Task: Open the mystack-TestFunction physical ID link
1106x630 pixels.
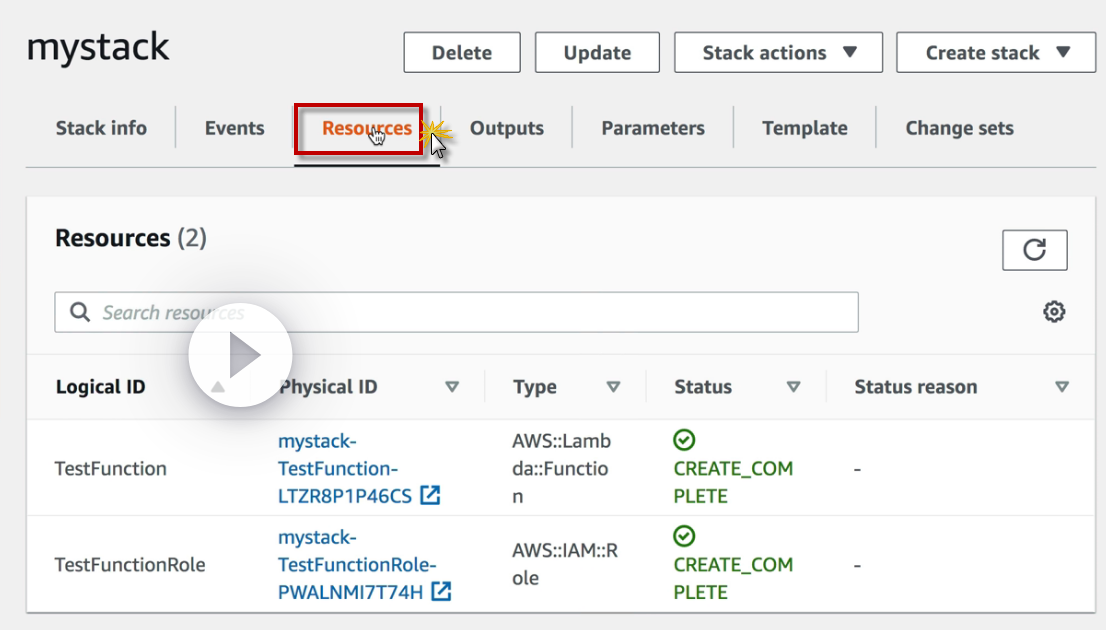Action: click(x=338, y=468)
